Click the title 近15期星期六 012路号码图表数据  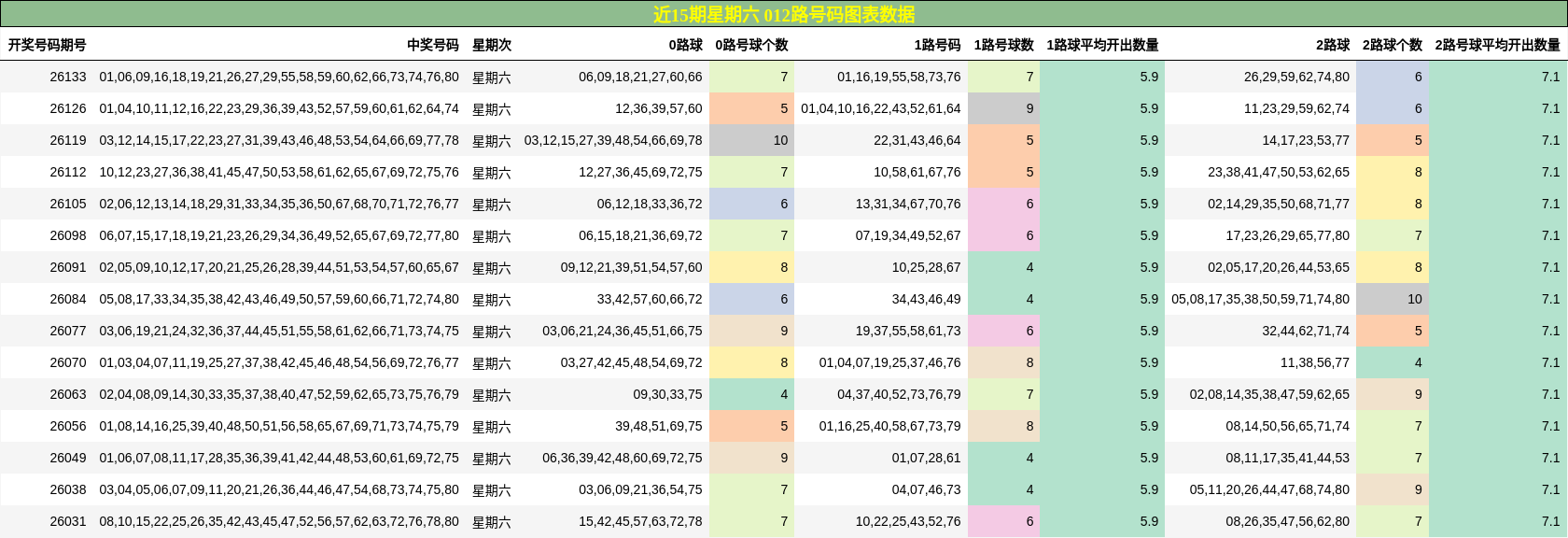(x=784, y=14)
